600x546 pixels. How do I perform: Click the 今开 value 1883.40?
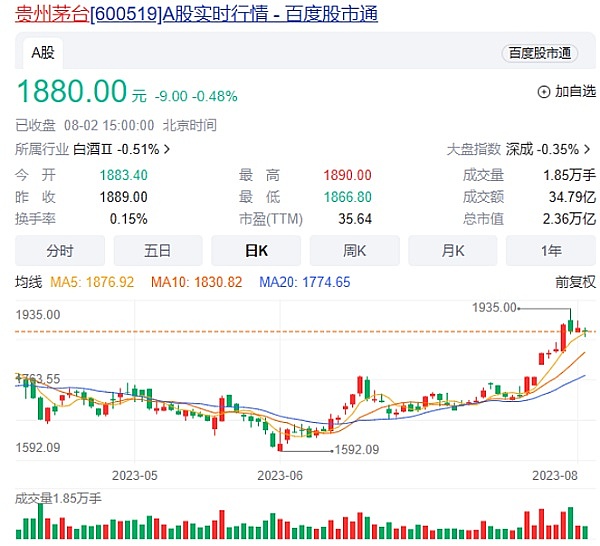124,175
